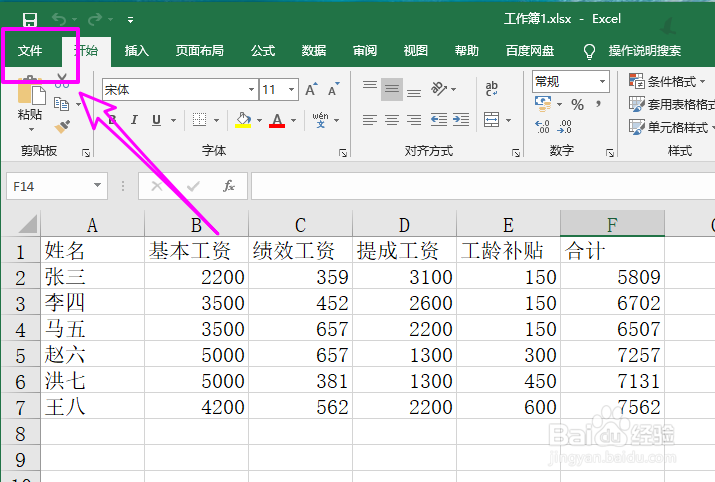Open the Customize Quick Access Toolbar arrow
This screenshot has height=482, width=715.
pyautogui.click(x=130, y=20)
